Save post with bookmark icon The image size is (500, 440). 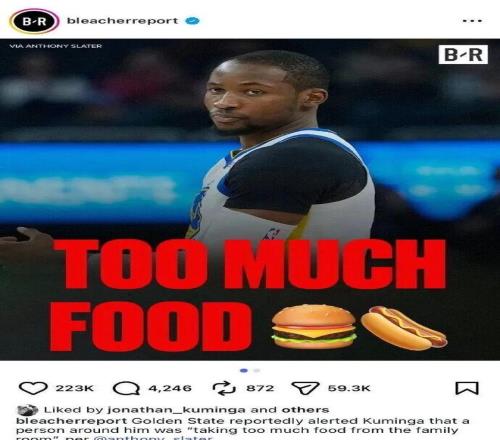[x=467, y=388]
